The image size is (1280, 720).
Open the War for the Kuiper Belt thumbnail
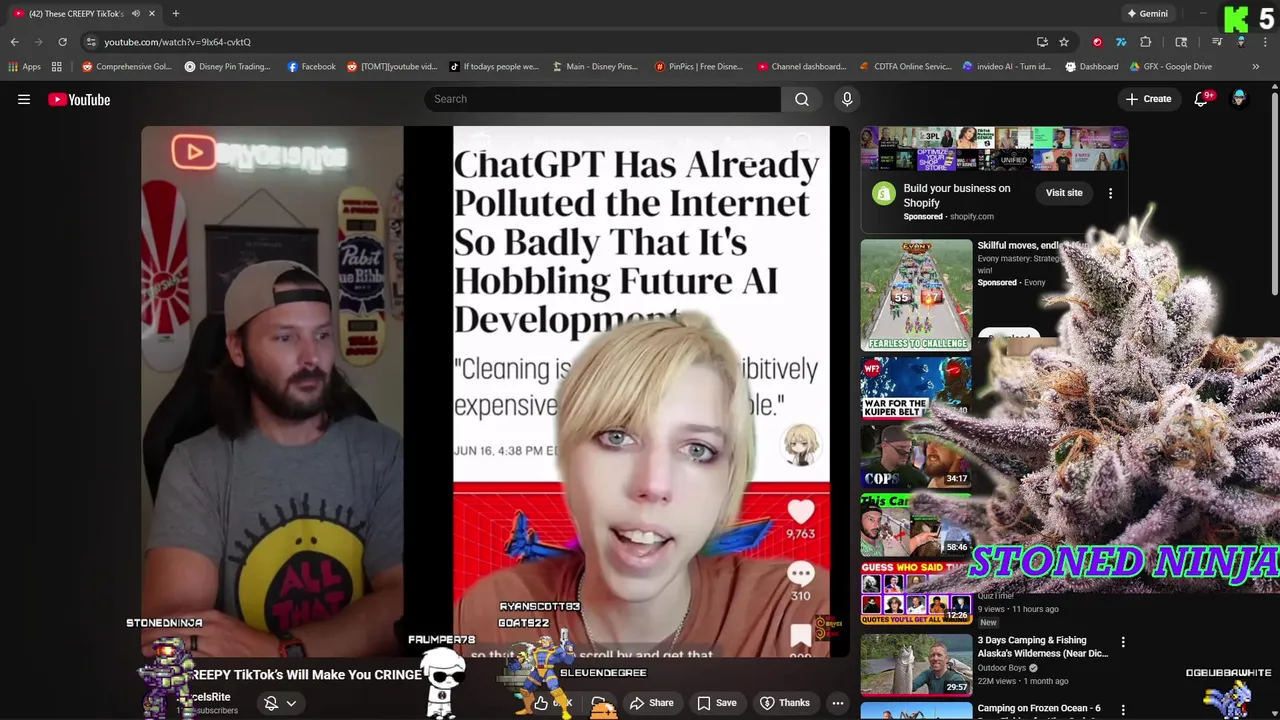[x=916, y=388]
